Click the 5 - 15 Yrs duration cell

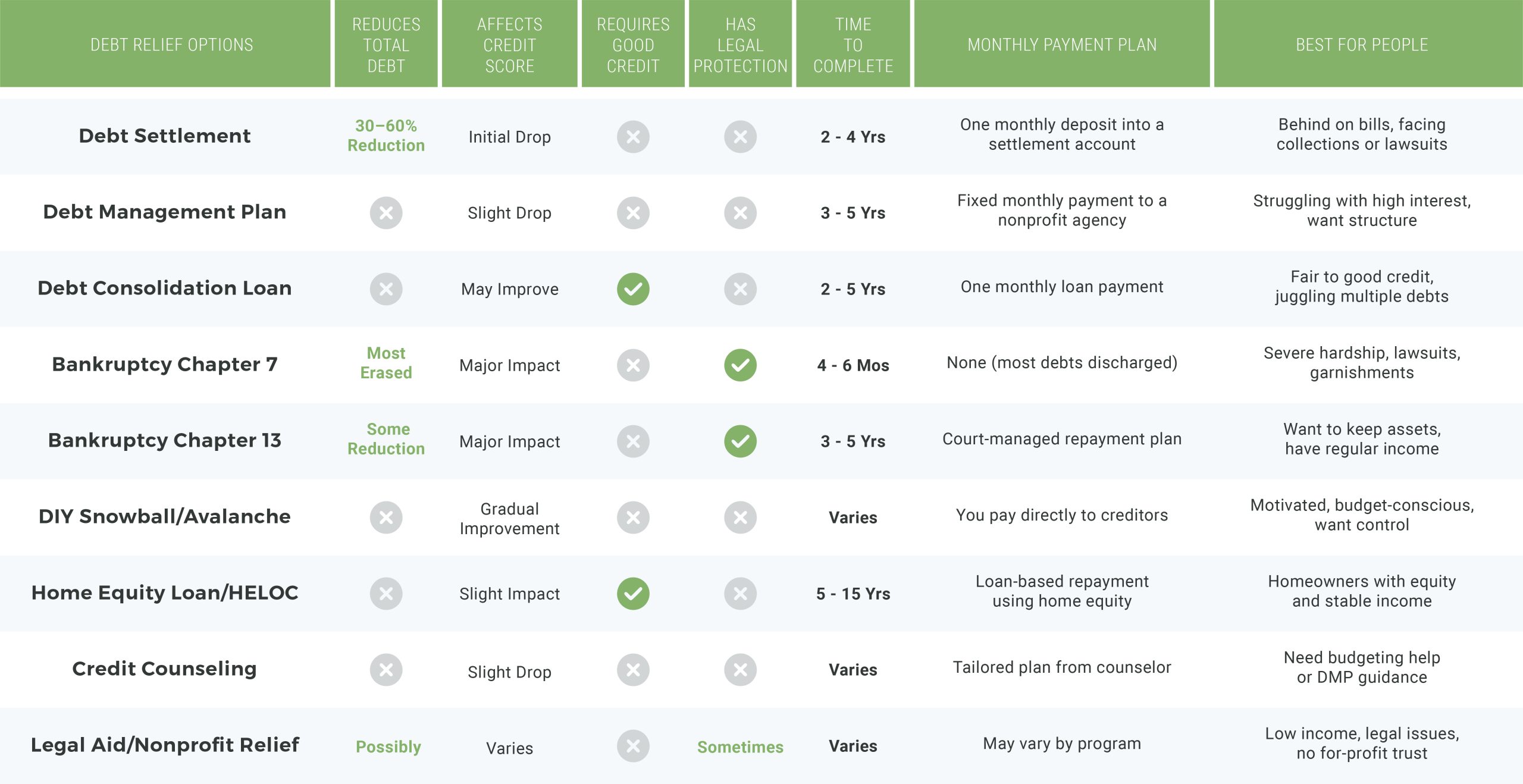tap(853, 594)
